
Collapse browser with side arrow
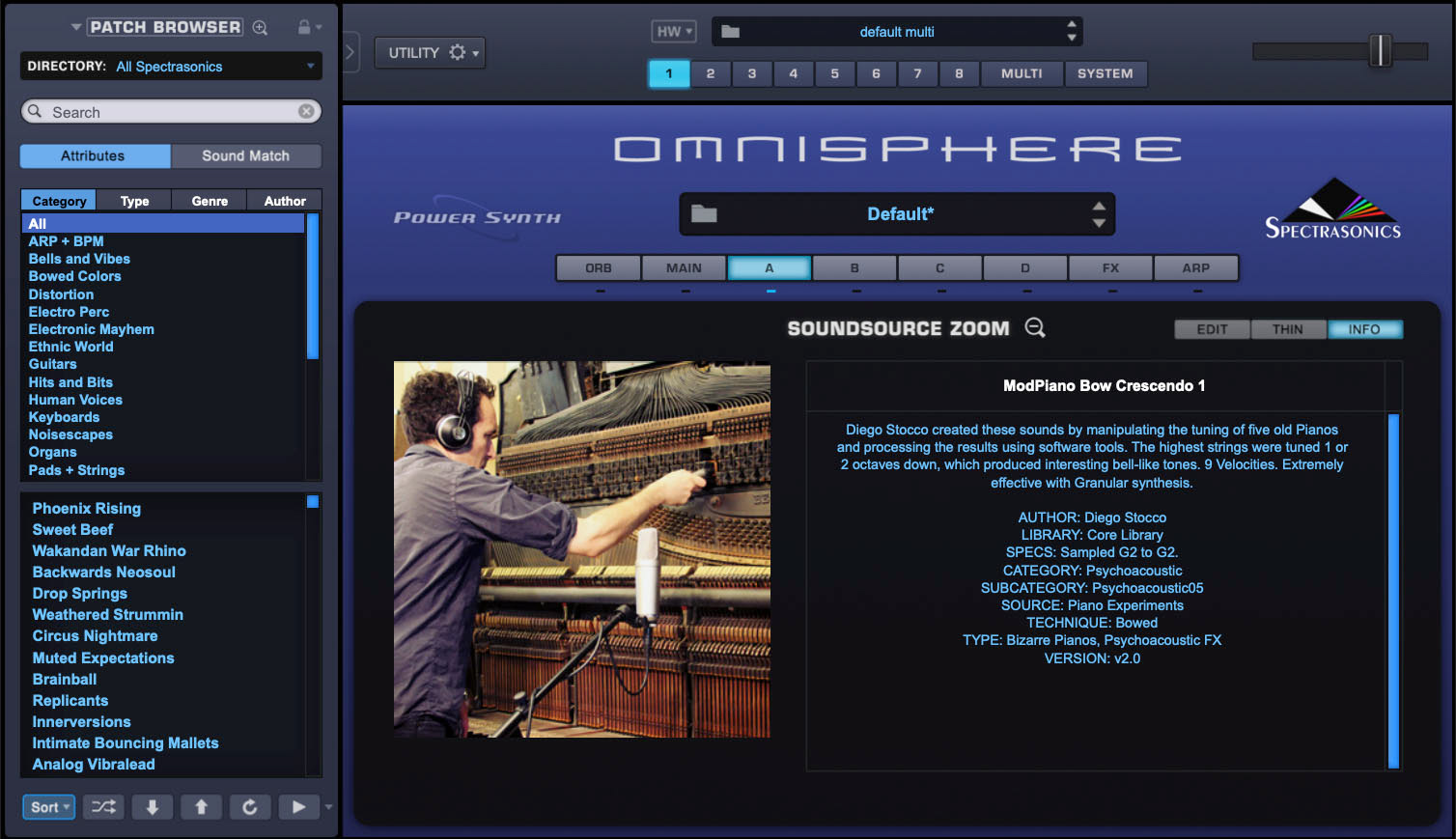[x=350, y=52]
